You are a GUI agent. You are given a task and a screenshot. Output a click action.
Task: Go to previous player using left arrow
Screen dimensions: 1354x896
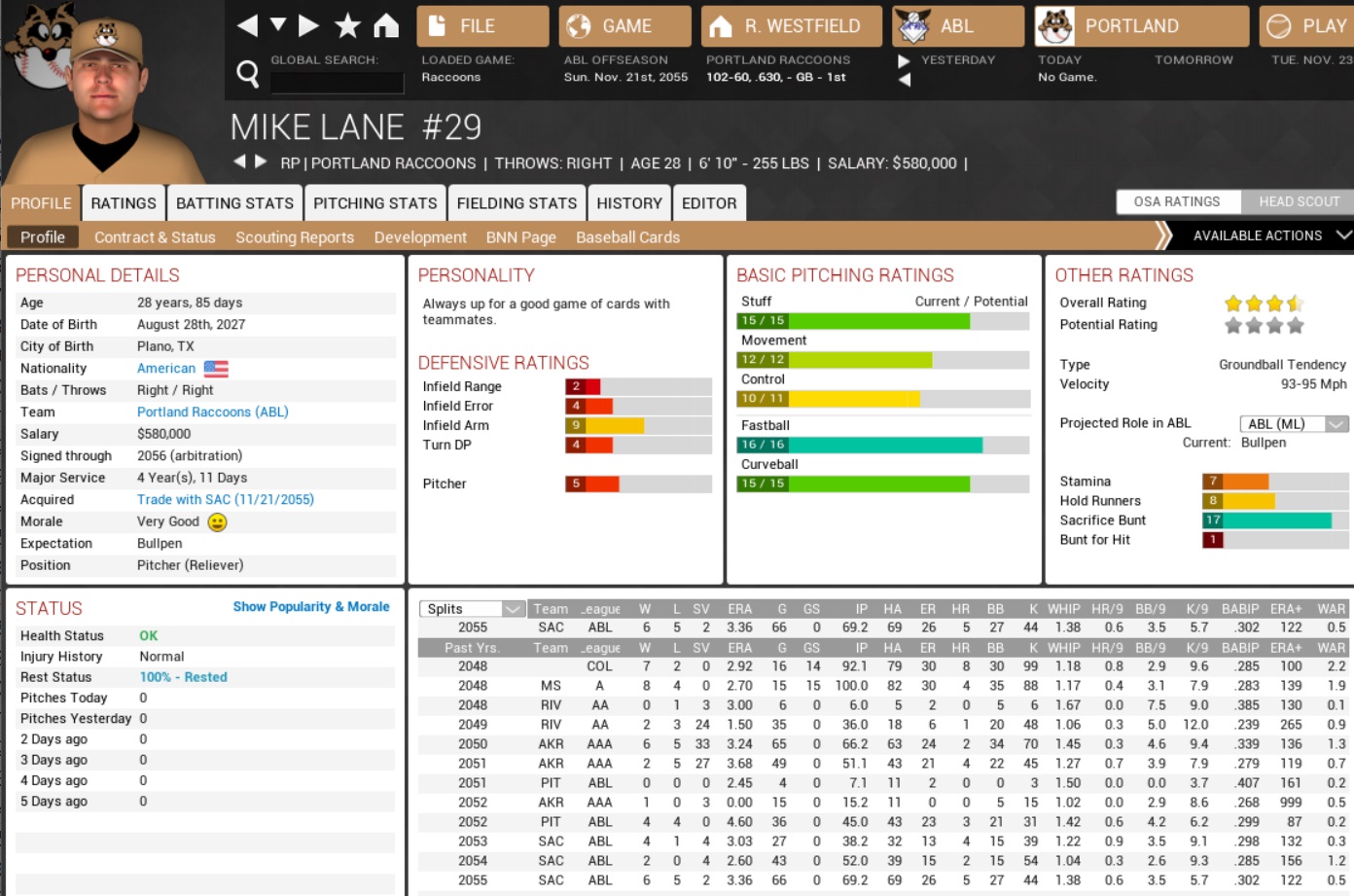point(239,161)
